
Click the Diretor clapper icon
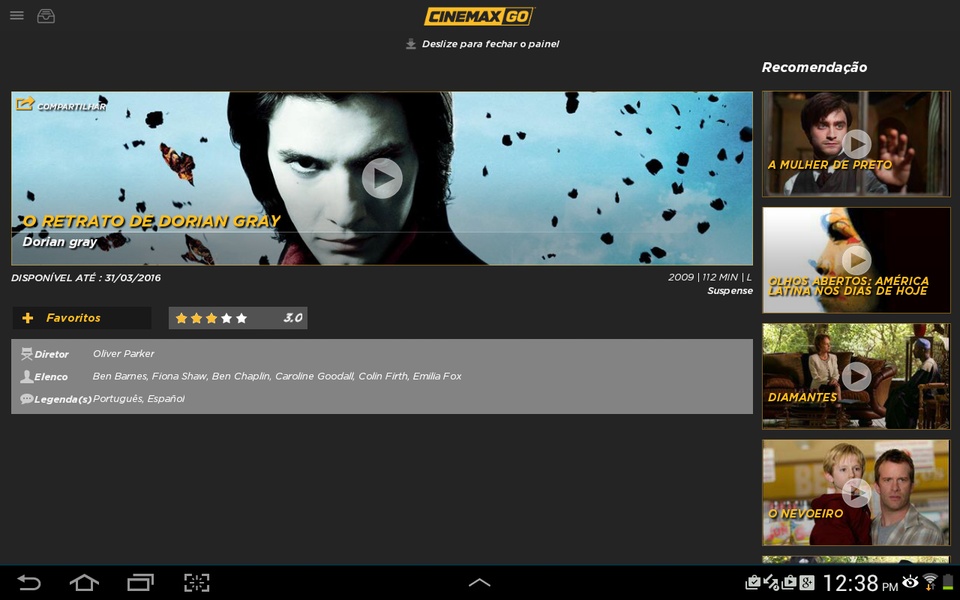click(26, 354)
